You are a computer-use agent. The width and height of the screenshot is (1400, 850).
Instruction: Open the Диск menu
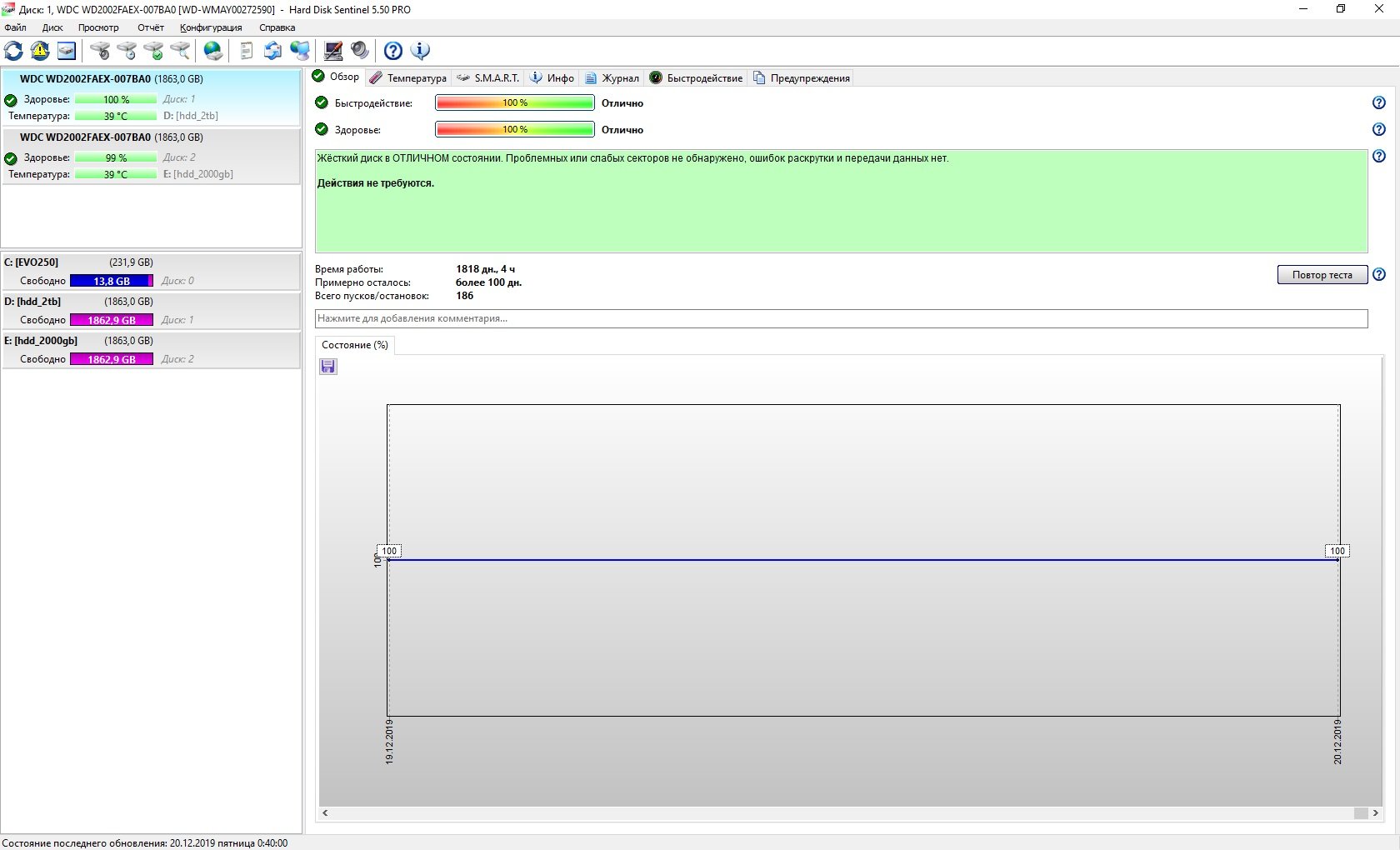[52, 27]
